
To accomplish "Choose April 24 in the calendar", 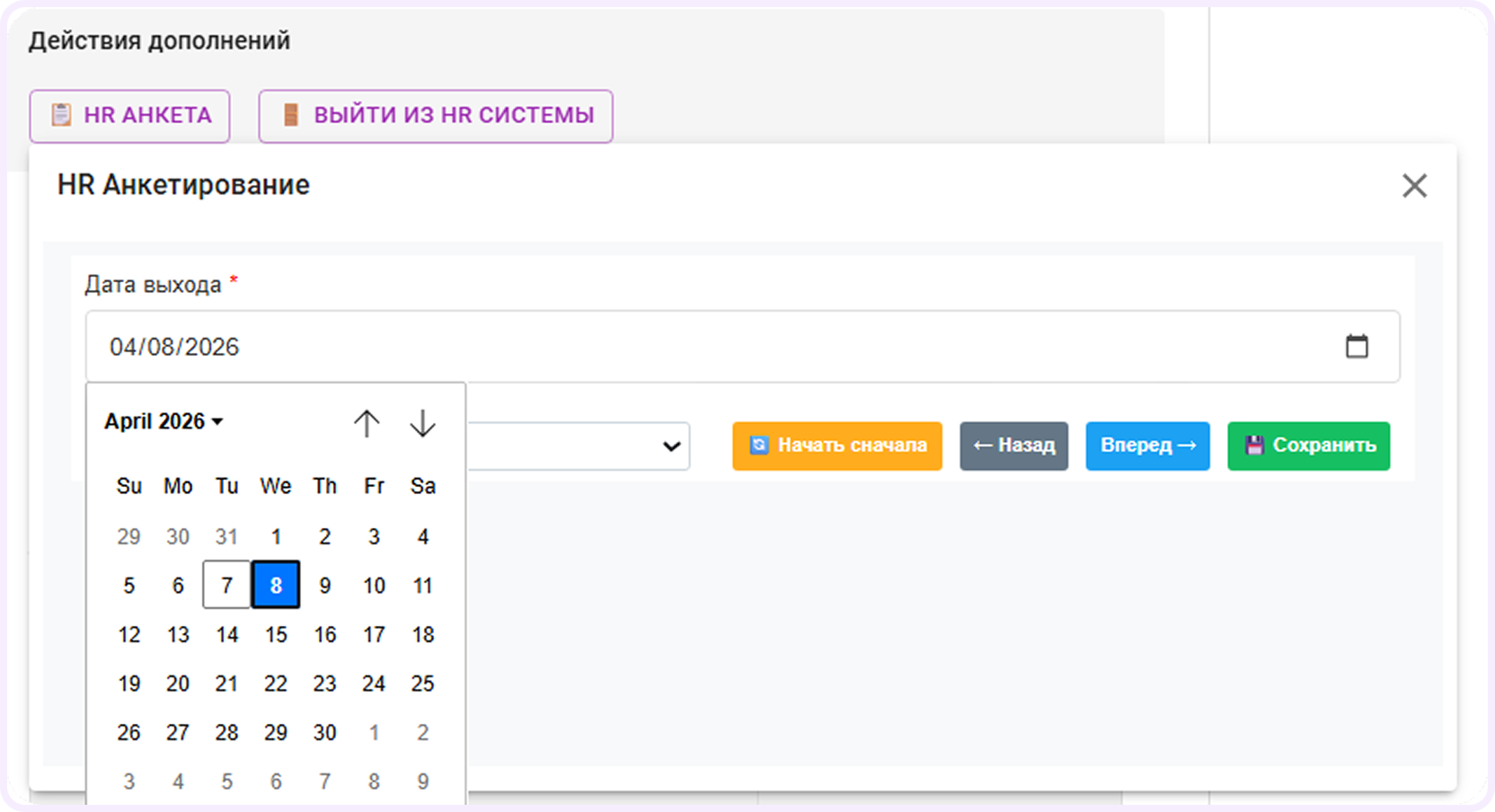I will 374,684.
